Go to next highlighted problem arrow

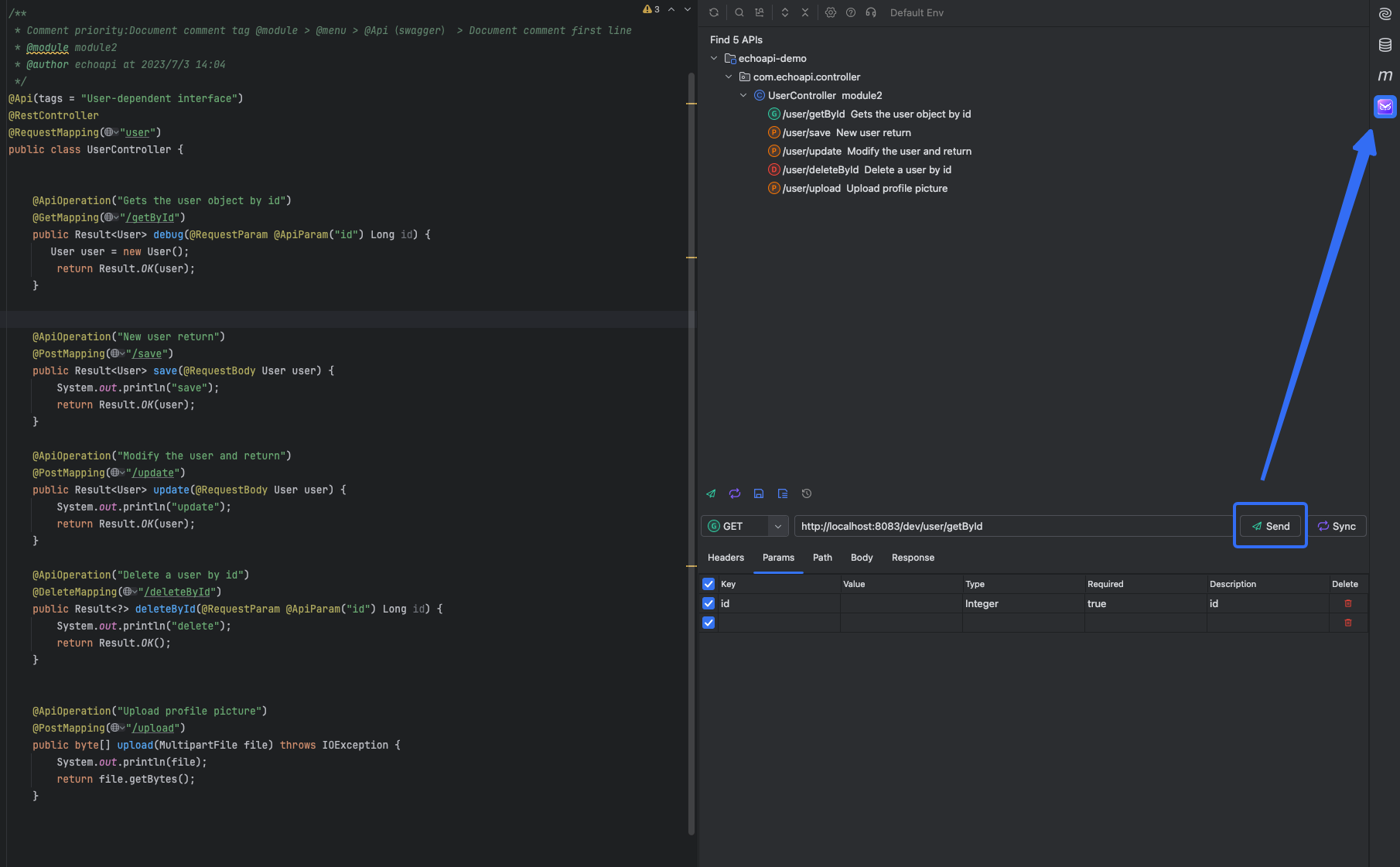tap(688, 9)
